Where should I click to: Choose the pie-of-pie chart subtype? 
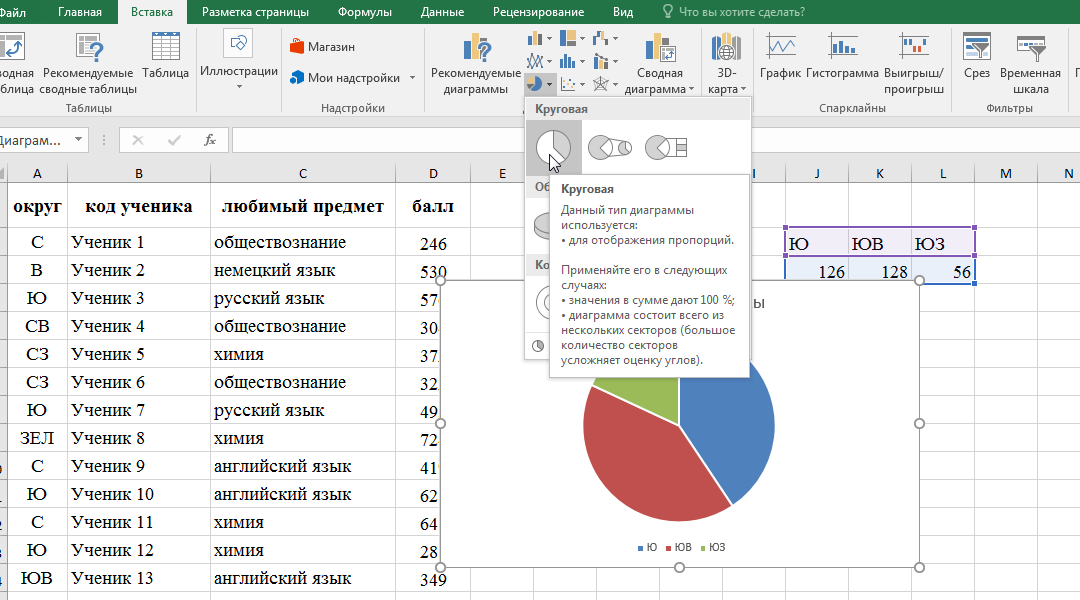[x=610, y=147]
